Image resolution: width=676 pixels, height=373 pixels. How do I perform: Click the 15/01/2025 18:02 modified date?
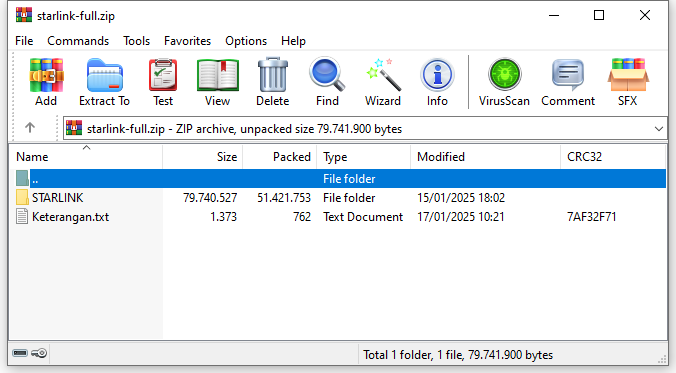coord(461,197)
